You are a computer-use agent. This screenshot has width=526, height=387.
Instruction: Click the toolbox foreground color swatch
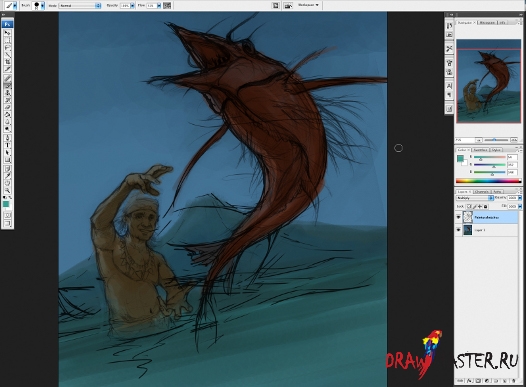coord(6,204)
